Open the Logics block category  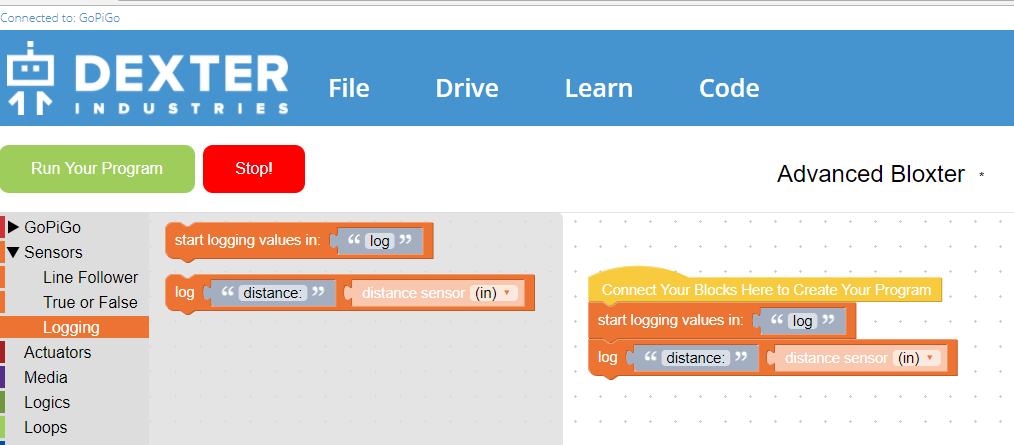click(x=47, y=402)
